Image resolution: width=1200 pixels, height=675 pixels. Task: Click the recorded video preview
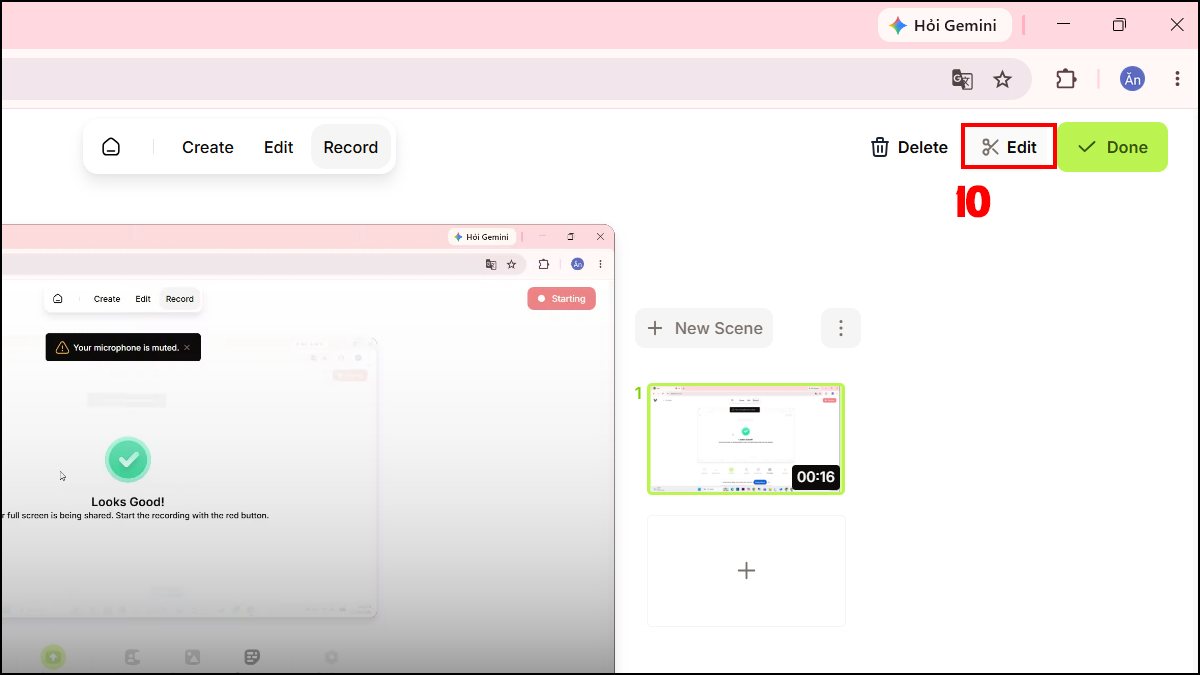[307, 448]
